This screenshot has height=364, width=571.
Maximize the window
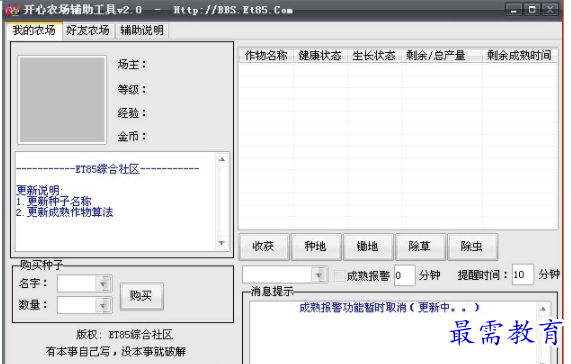pos(532,10)
